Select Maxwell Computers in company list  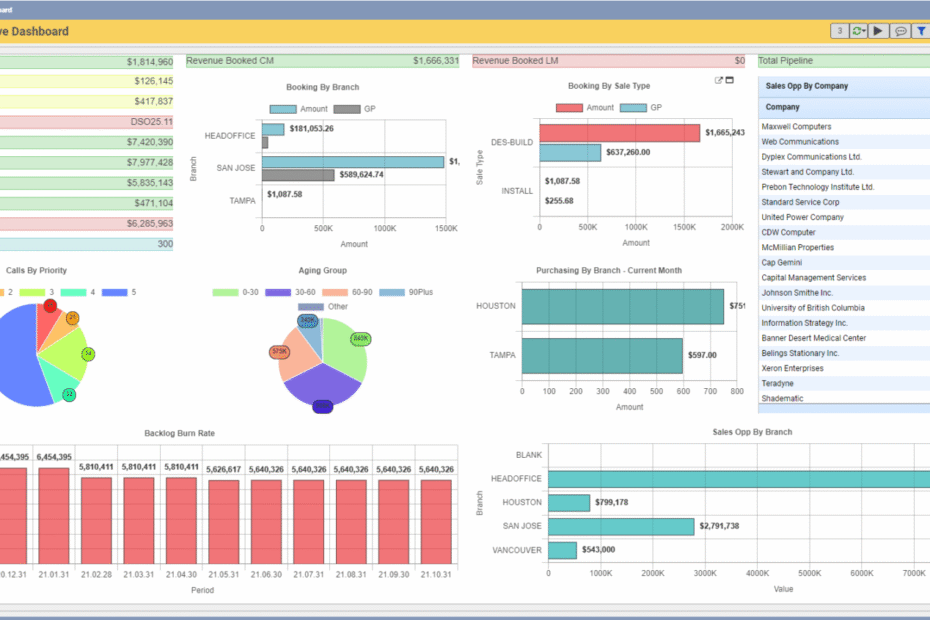click(x=796, y=126)
